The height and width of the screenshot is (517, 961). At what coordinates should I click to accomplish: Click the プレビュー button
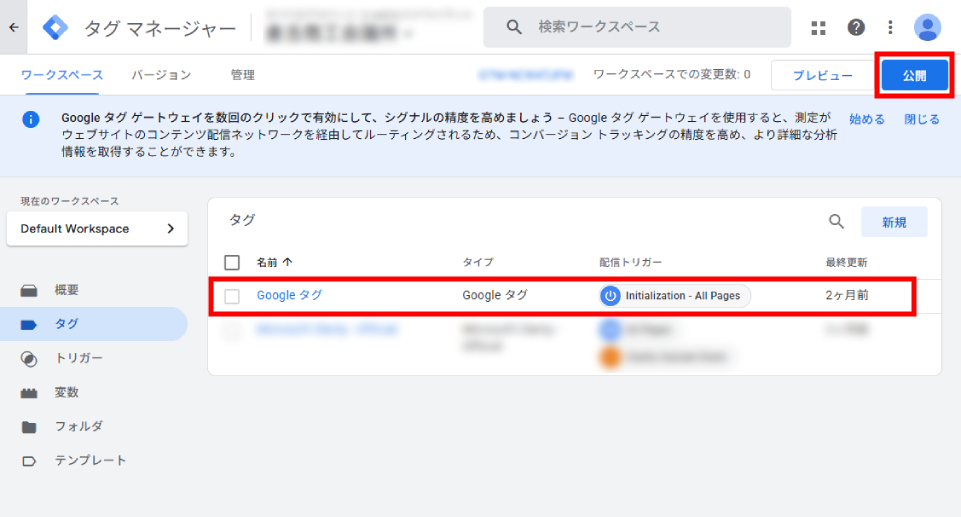click(823, 76)
